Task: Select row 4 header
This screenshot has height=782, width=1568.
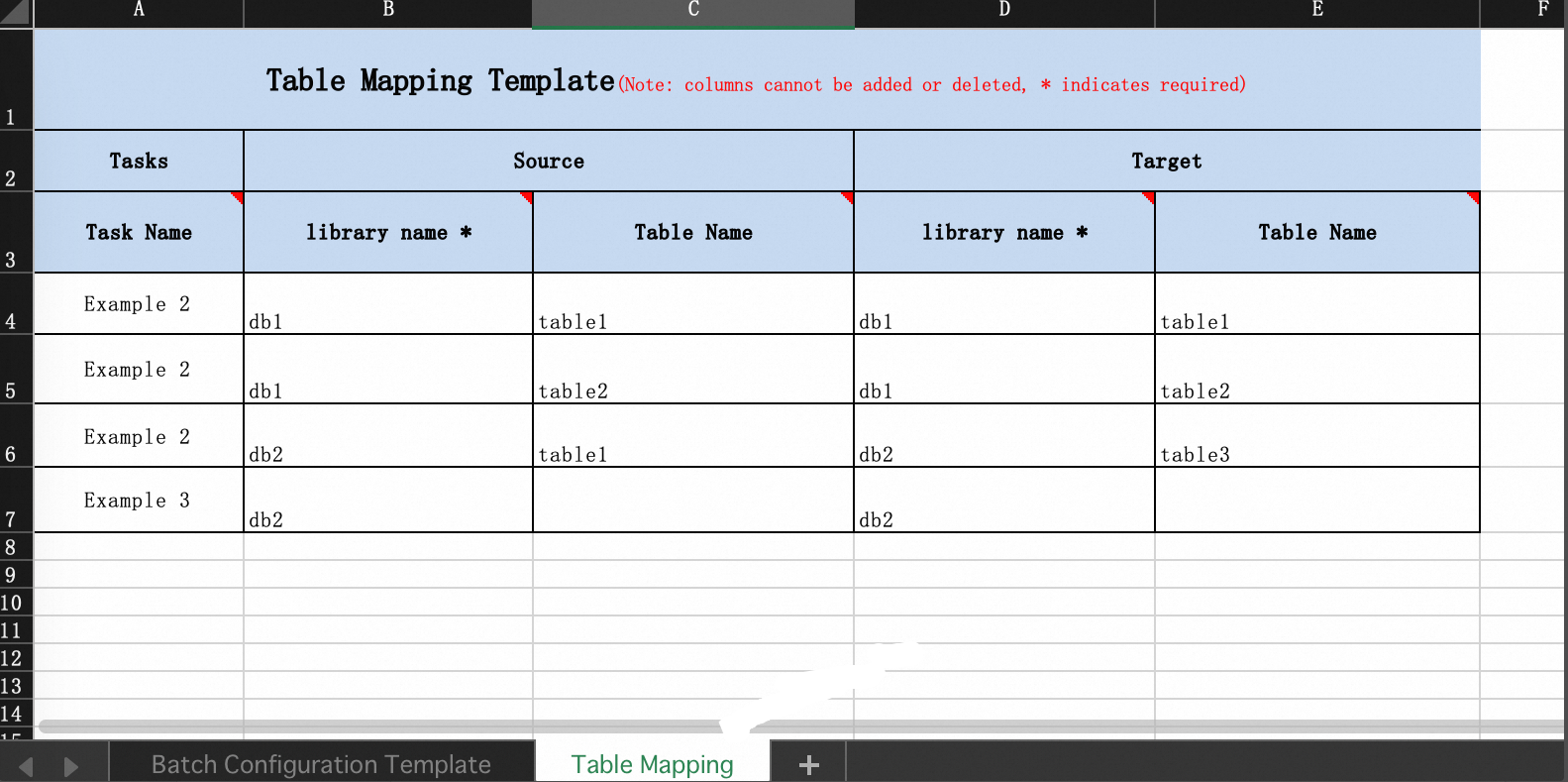Action: 12,319
